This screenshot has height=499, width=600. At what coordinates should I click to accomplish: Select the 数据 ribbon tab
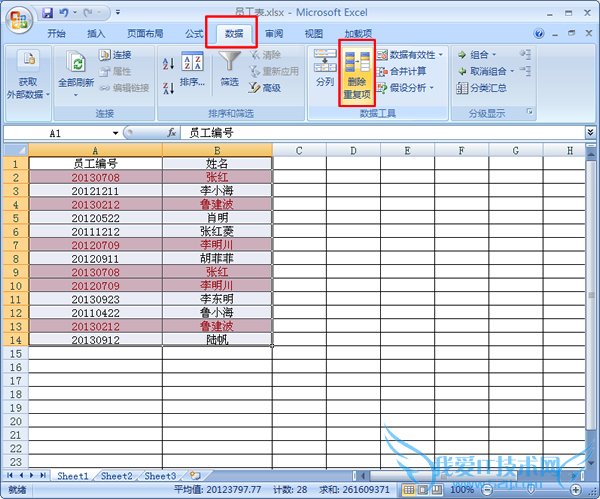pyautogui.click(x=234, y=34)
